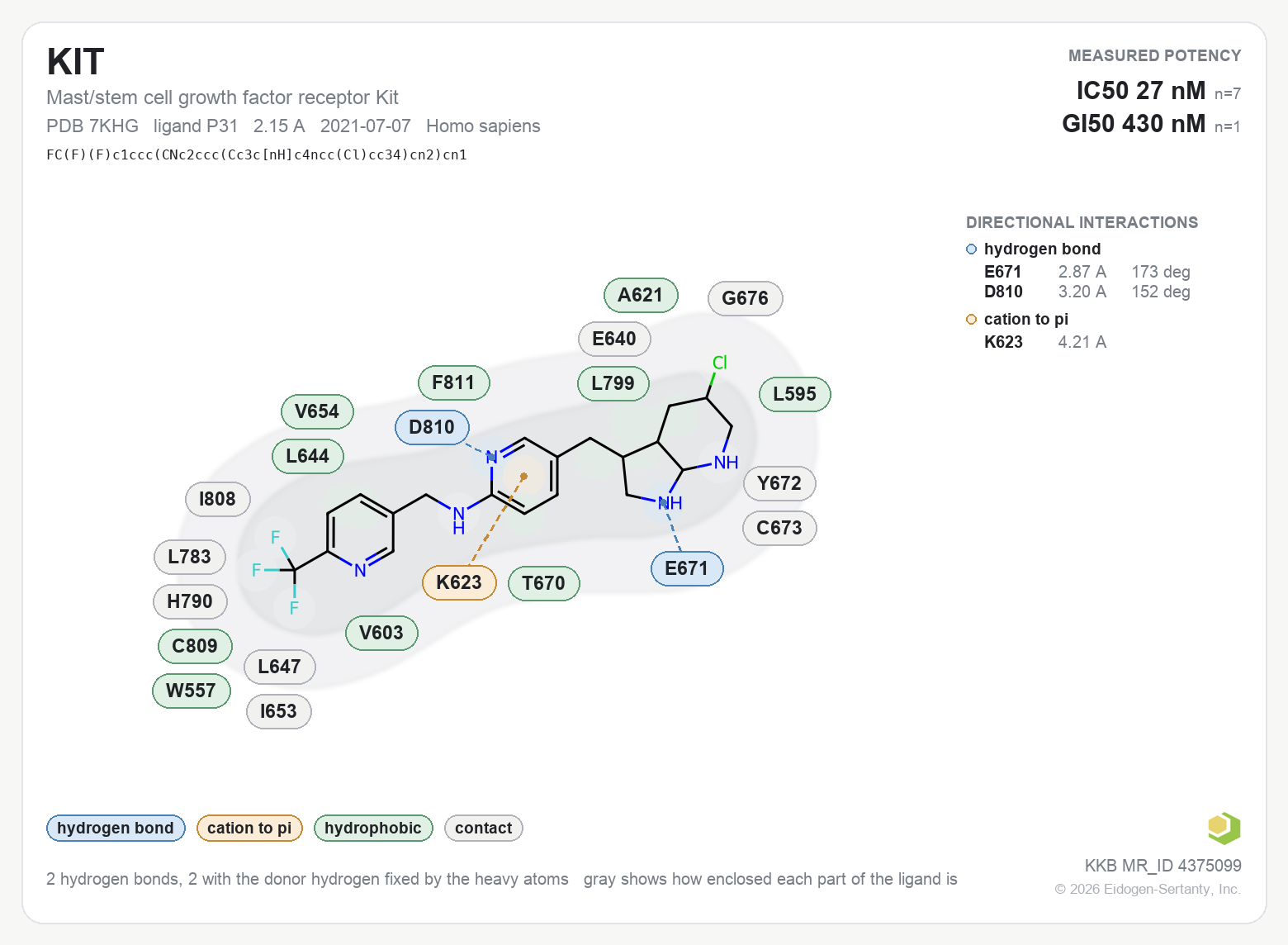
Task: Click the Eidogen-Sertanty hexagon logo icon
Action: click(1224, 828)
